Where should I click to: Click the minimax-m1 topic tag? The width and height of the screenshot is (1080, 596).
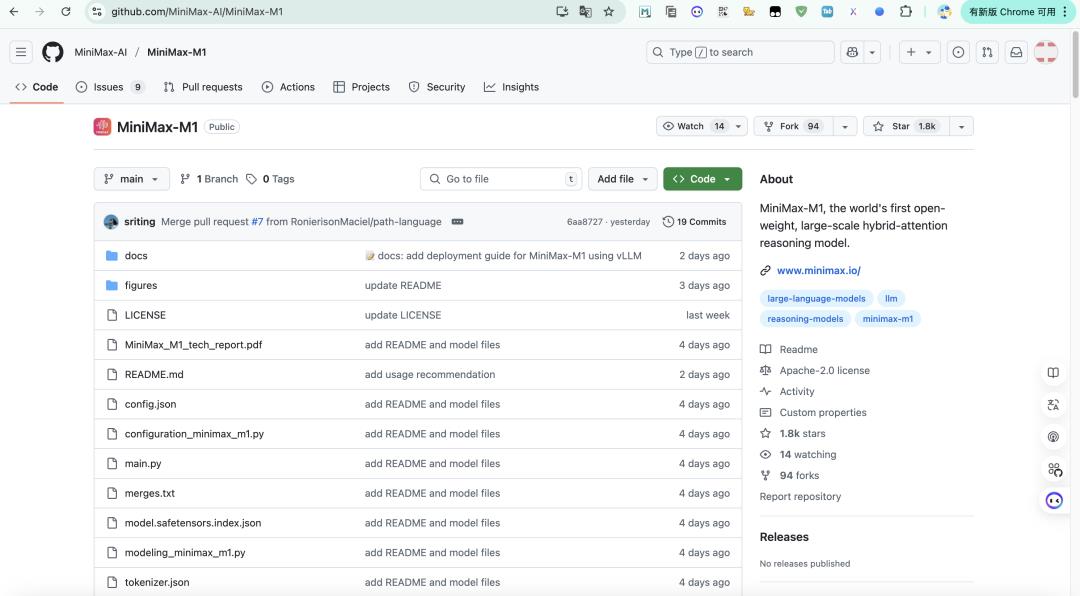pyautogui.click(x=888, y=318)
